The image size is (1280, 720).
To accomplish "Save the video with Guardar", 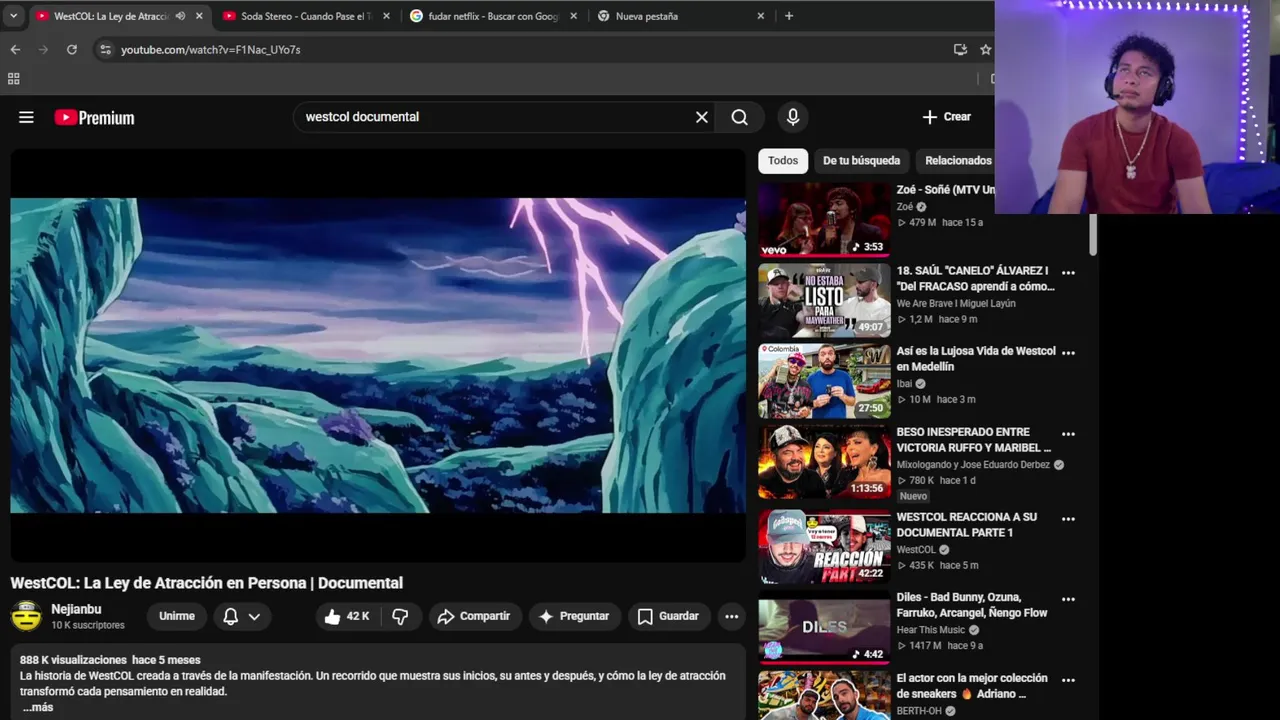I will tap(669, 616).
